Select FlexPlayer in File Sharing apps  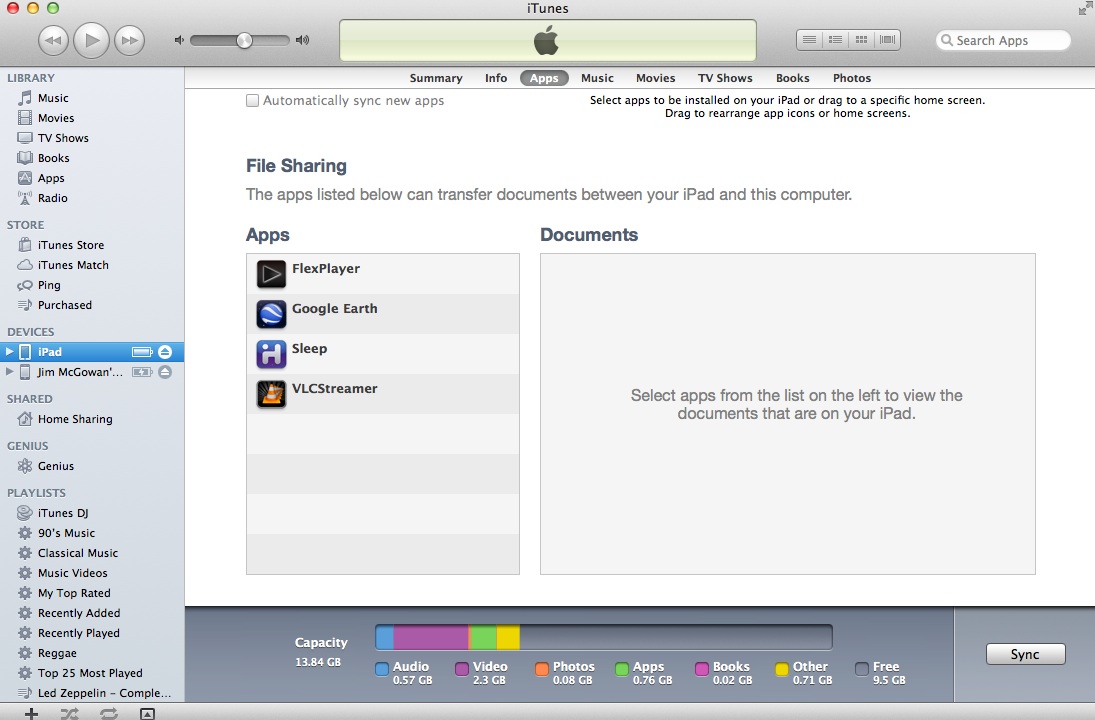pyautogui.click(x=383, y=274)
